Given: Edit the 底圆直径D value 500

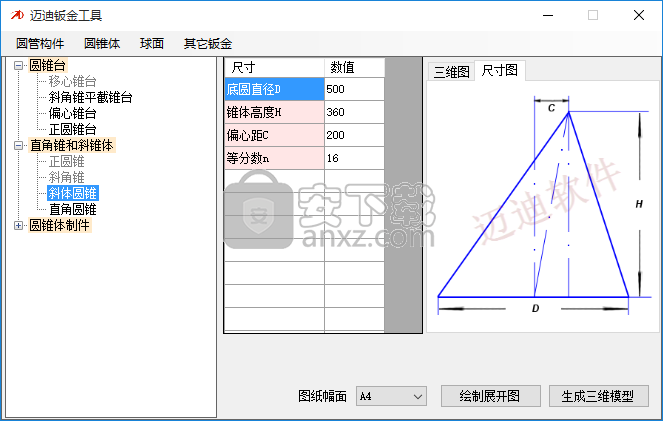Looking at the screenshot, I should point(354,89).
